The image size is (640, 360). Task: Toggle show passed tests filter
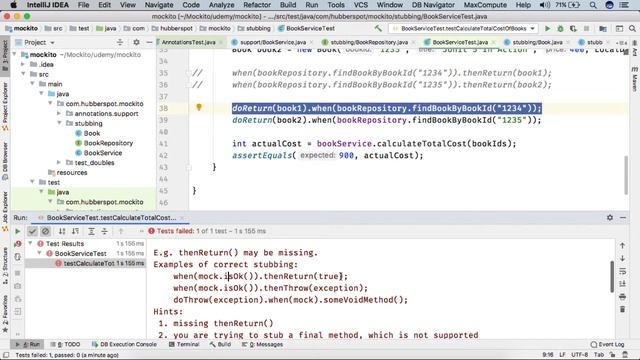(32, 231)
